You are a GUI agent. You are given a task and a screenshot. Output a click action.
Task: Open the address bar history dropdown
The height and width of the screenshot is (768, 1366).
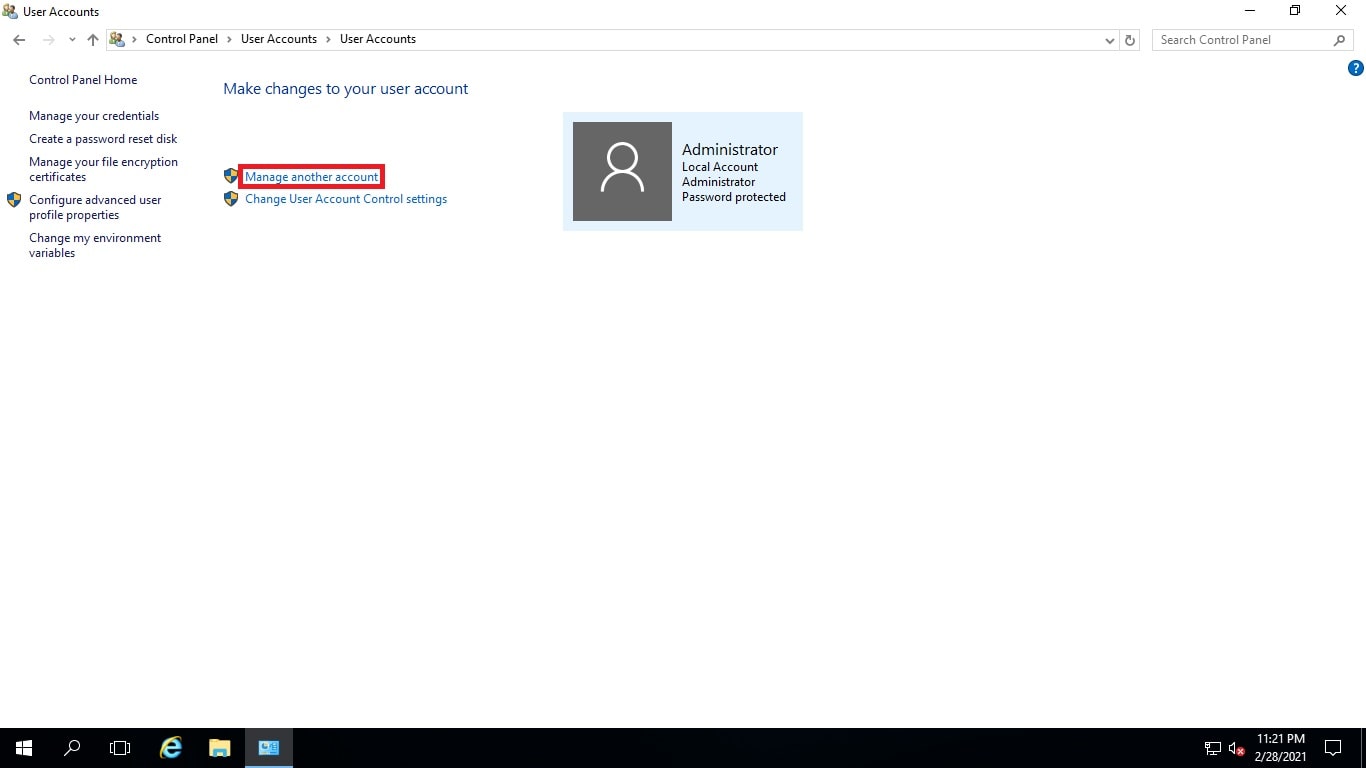tap(1109, 40)
